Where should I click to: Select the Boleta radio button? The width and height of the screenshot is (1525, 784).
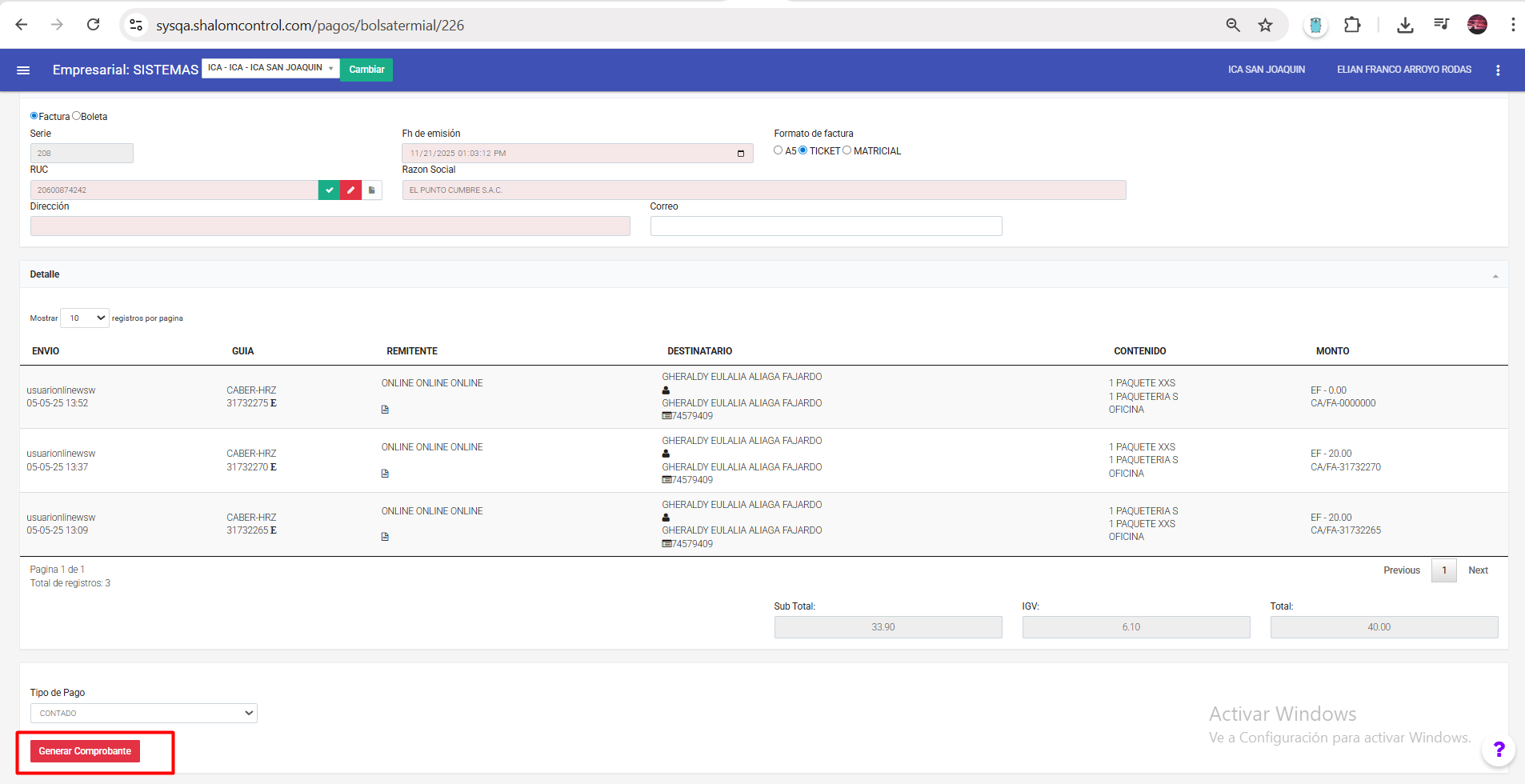tap(77, 116)
